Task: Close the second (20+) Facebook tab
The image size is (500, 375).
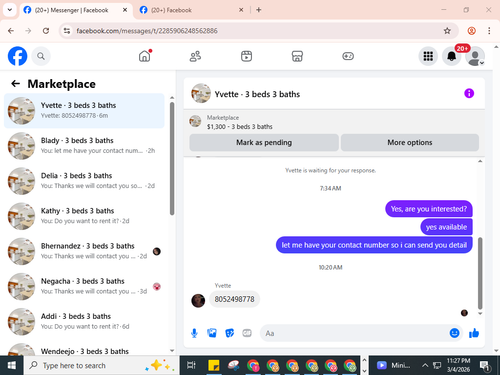Action: [241, 10]
